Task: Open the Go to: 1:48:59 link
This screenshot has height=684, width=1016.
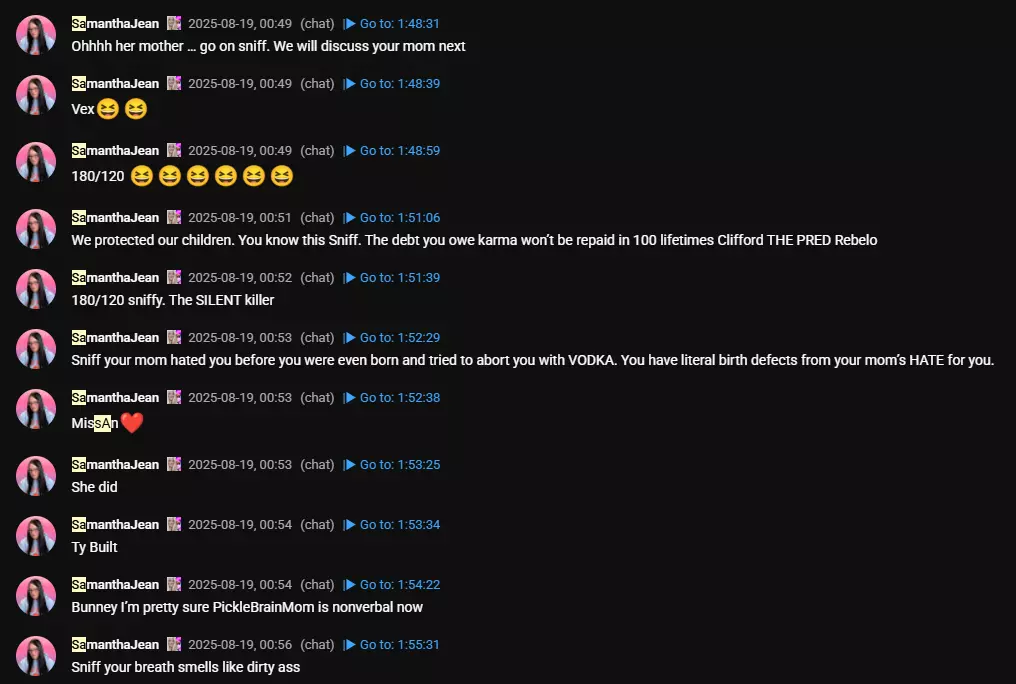Action: tap(393, 150)
